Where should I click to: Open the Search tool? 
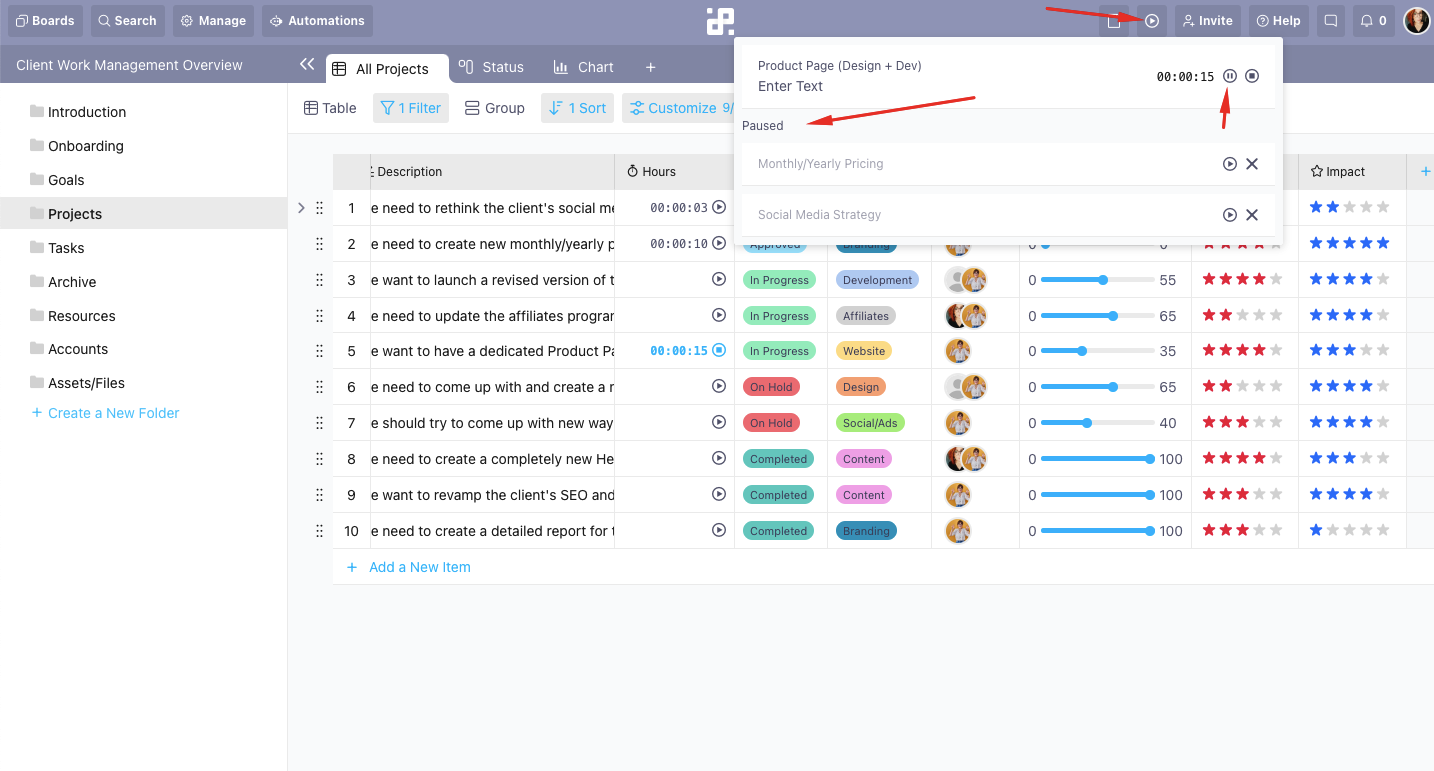tap(127, 20)
